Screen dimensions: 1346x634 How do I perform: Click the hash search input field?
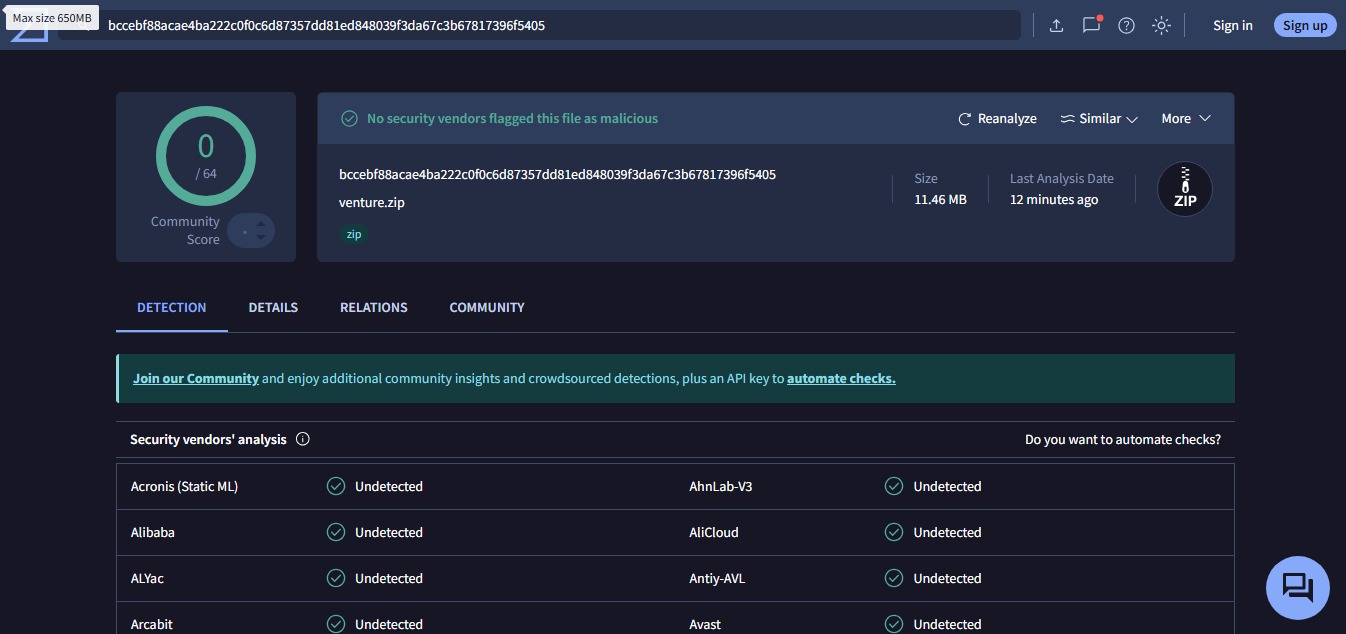pyautogui.click(x=540, y=26)
